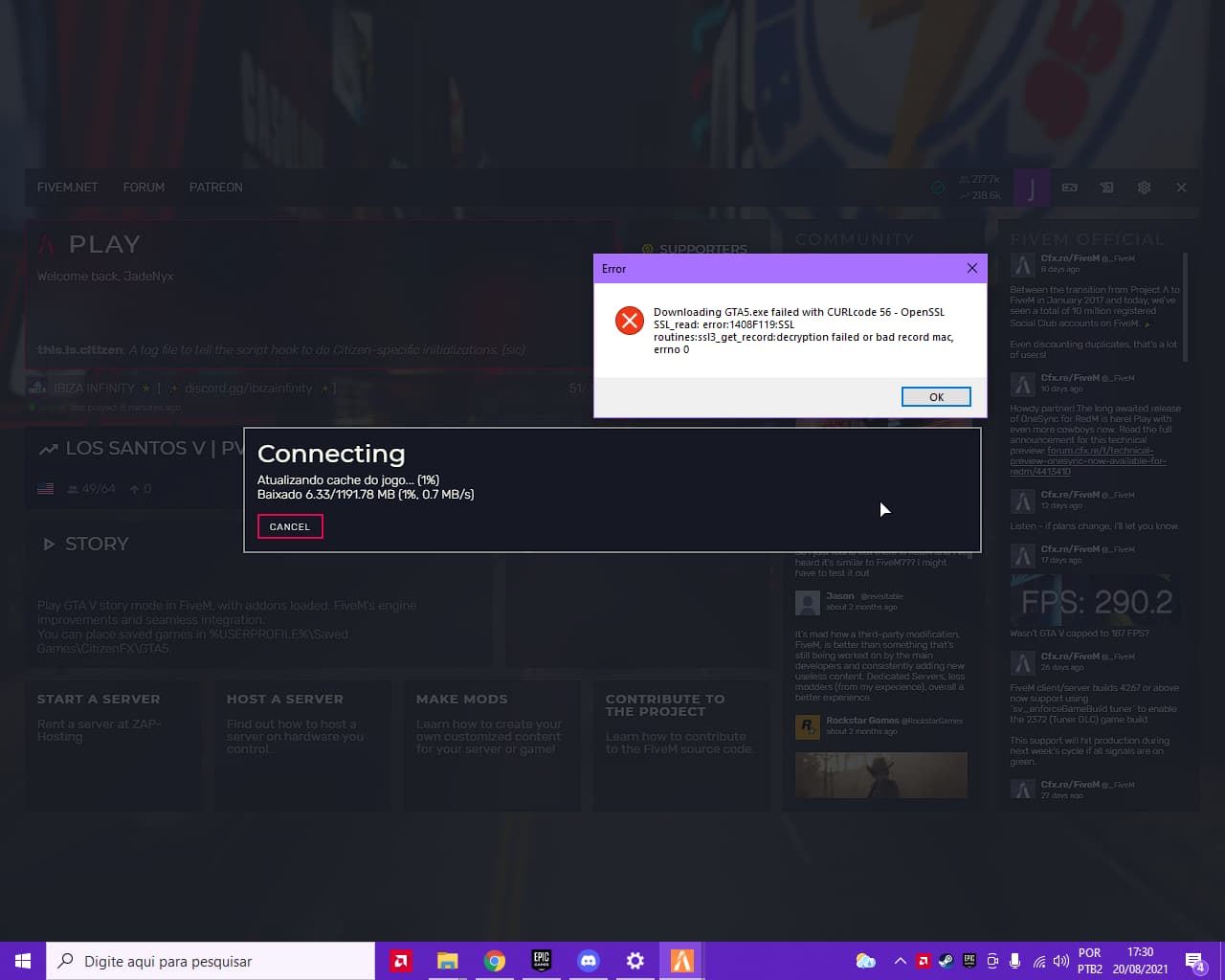
Task: Open AMD Radeon Software from taskbar
Action: (401, 961)
